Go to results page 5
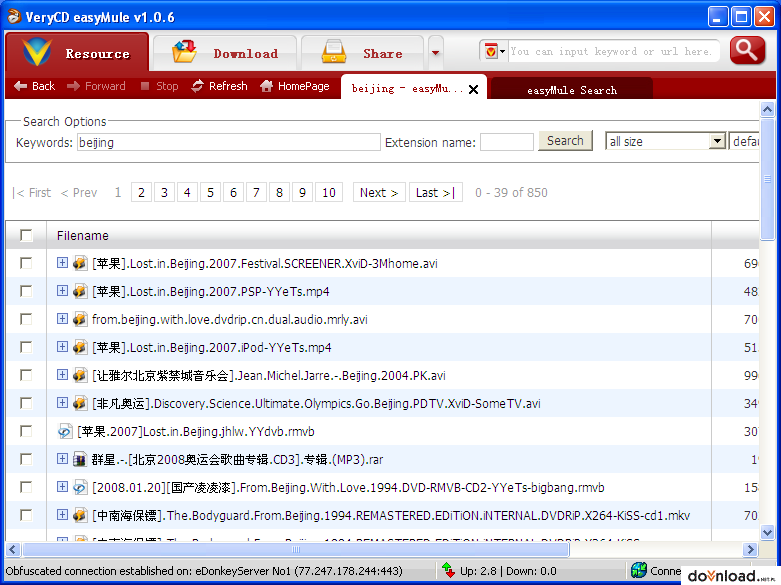Image resolution: width=781 pixels, height=585 pixels. [x=210, y=192]
